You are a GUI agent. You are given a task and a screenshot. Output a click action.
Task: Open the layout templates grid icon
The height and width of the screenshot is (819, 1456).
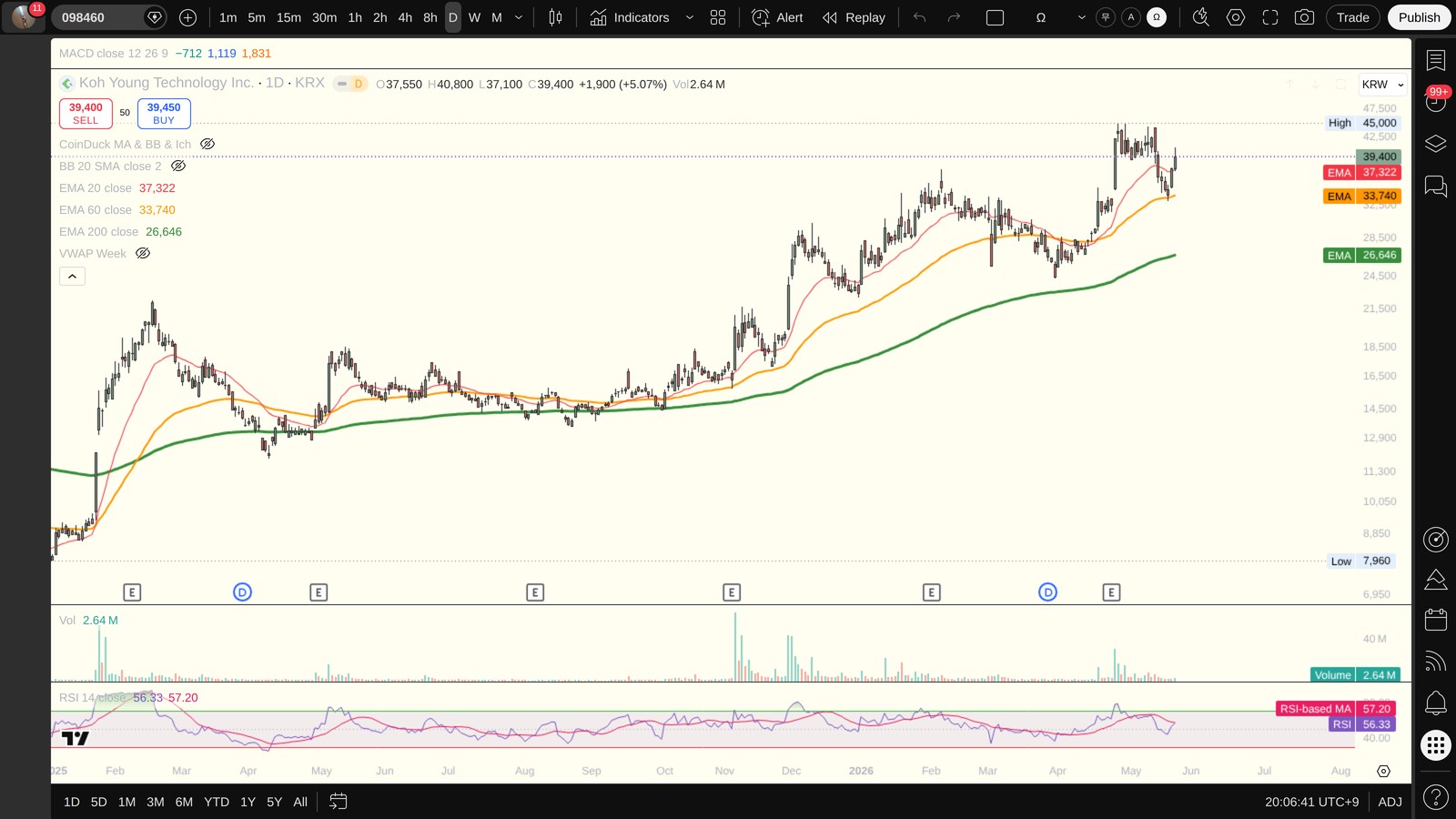pyautogui.click(x=718, y=17)
